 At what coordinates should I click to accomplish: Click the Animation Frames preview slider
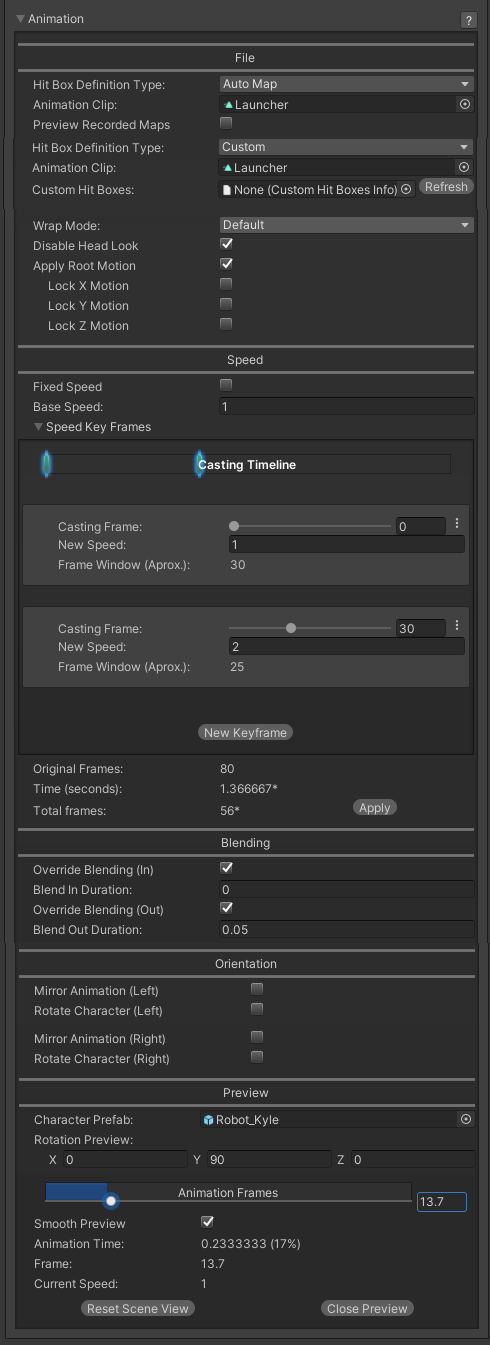pyautogui.click(x=228, y=1193)
